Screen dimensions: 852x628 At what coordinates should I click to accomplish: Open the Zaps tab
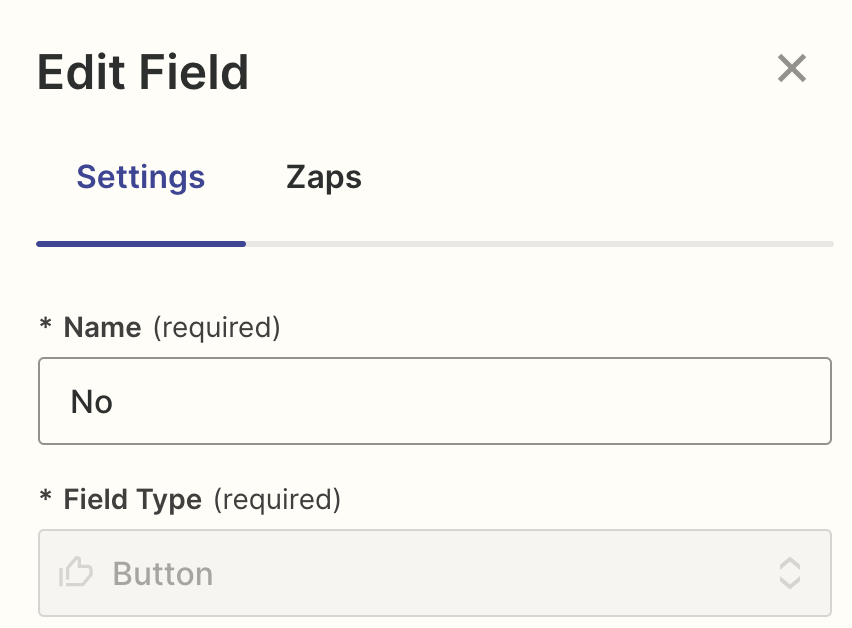coord(324,178)
